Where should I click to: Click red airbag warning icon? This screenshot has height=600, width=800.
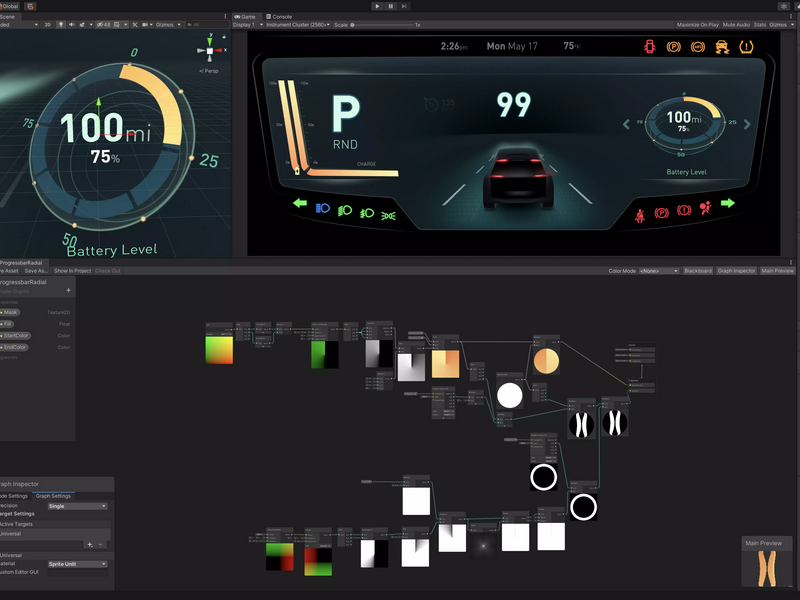coord(706,208)
